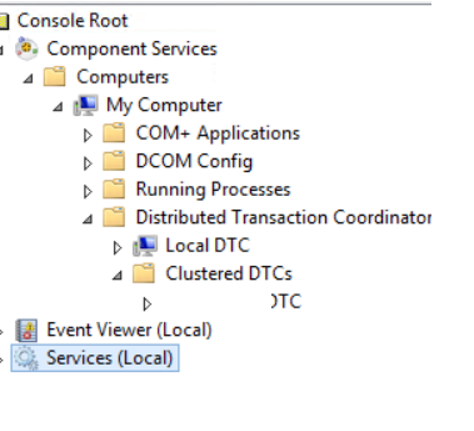
Task: Expand the Running Processes node
Action: pyautogui.click(x=88, y=191)
